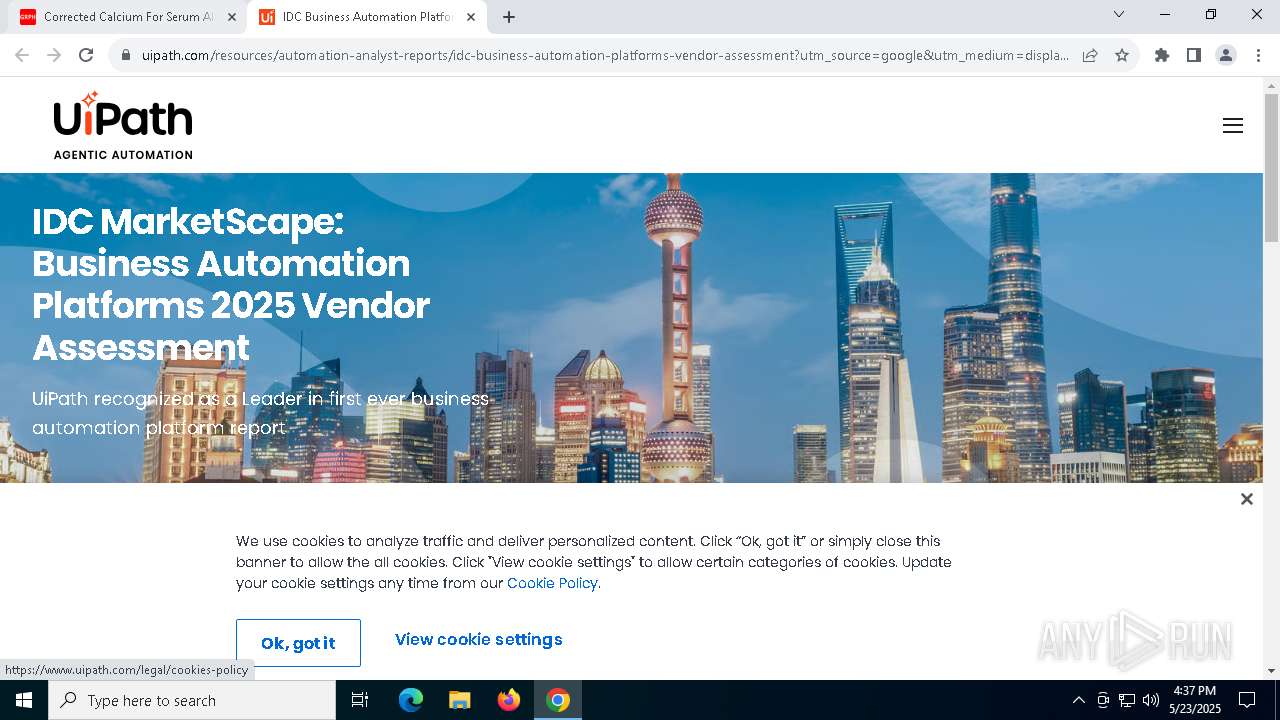
Task: Minimize the Chrome window
Action: 1165,14
